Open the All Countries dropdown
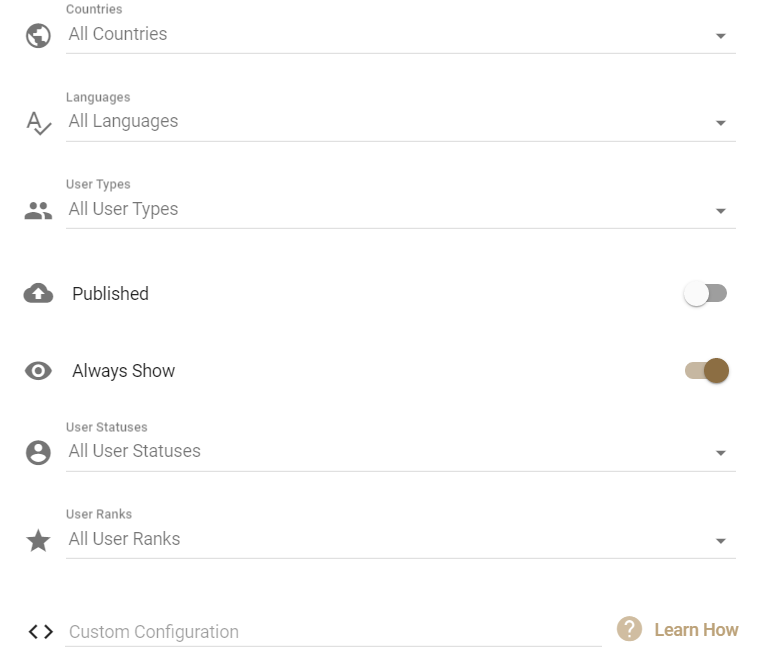 pyautogui.click(x=400, y=35)
